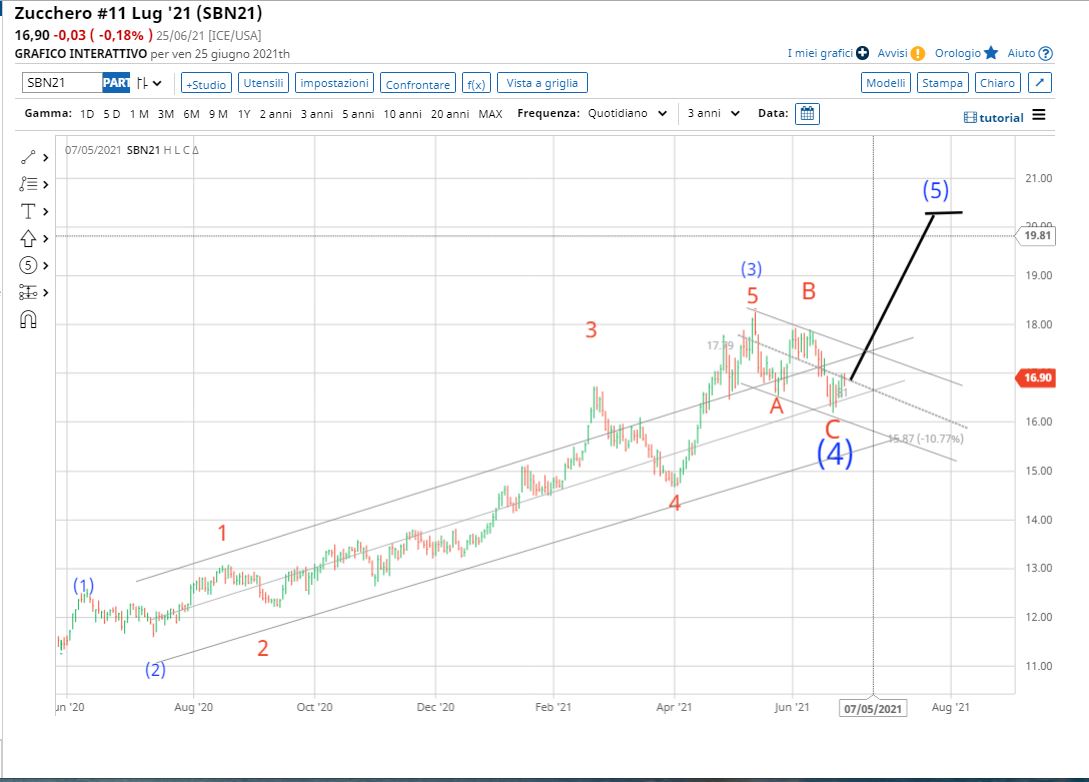
Task: Click the 15.87 (-10.77%) annotation
Action: [926, 439]
